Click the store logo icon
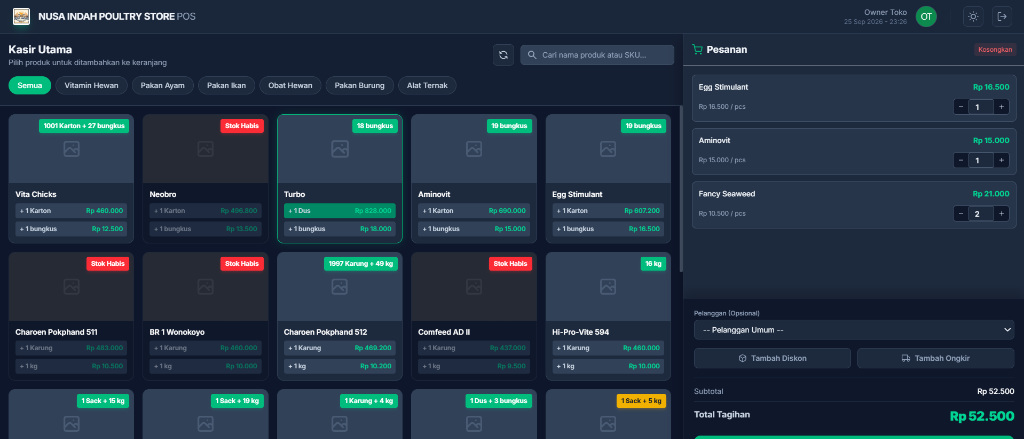The height and width of the screenshot is (439, 1024). (21, 16)
